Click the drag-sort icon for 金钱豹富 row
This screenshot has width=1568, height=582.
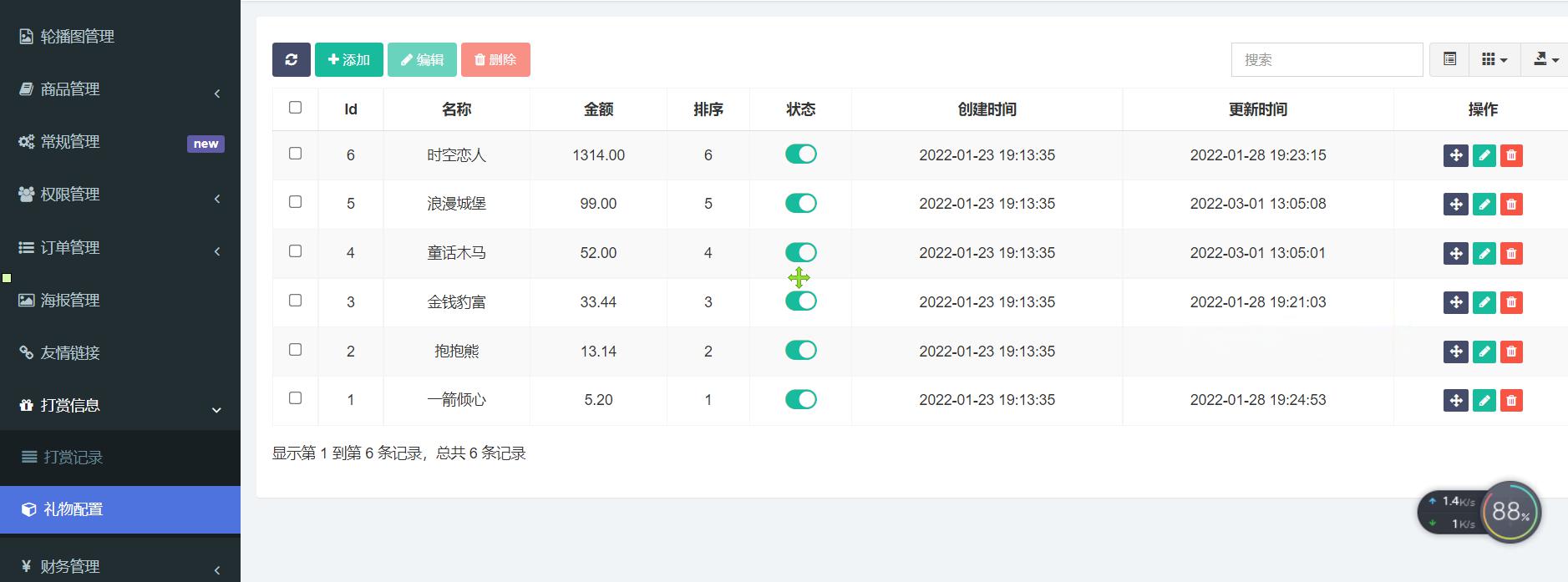pos(1455,302)
